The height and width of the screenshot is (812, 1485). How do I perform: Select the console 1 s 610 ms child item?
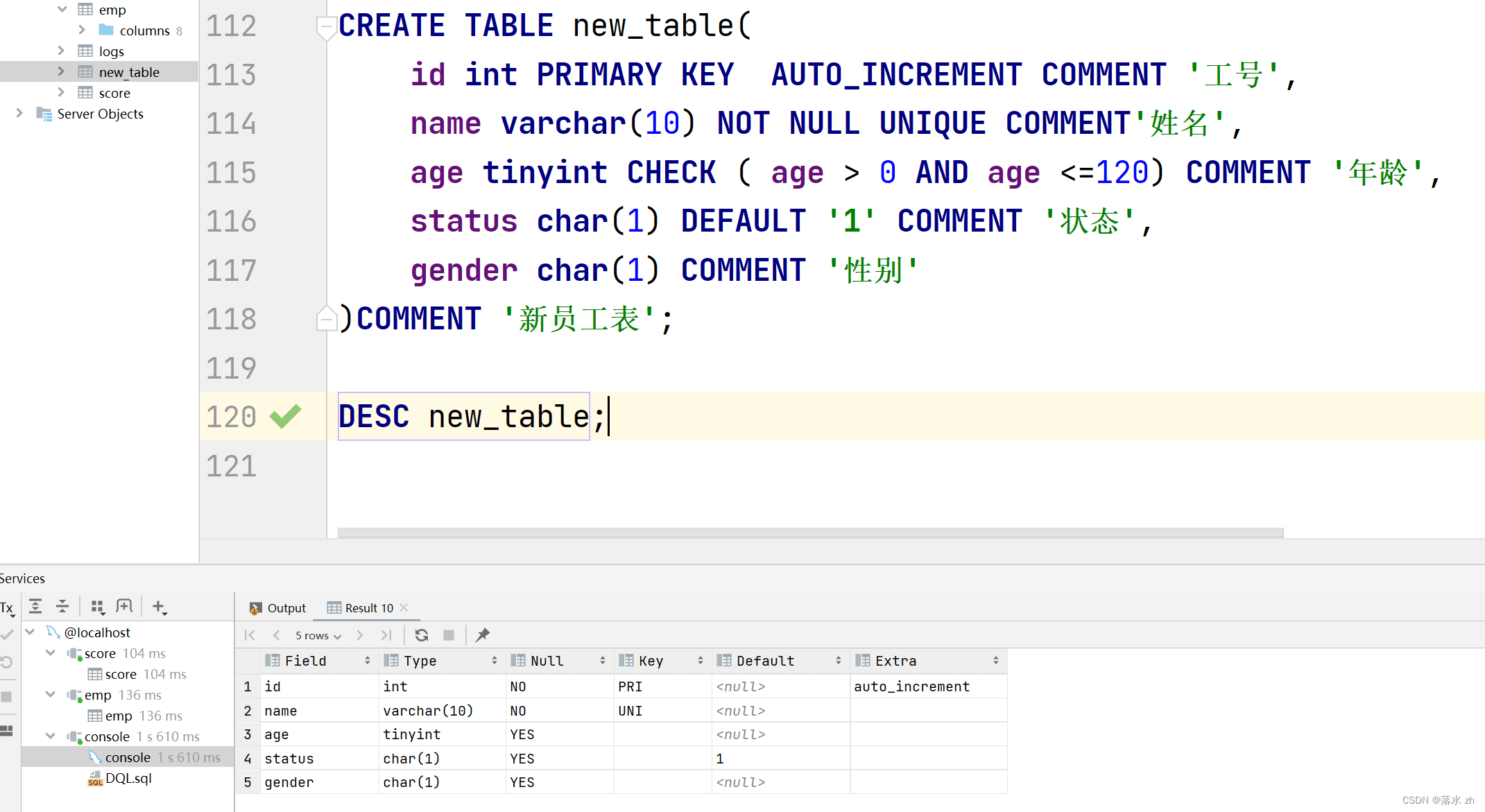click(x=128, y=757)
